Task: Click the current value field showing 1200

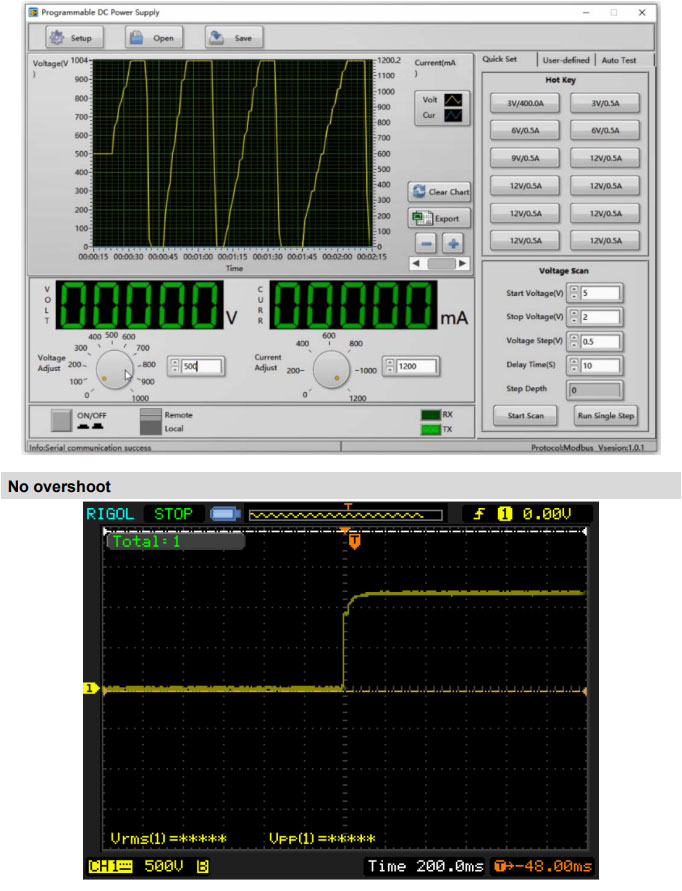Action: [417, 367]
